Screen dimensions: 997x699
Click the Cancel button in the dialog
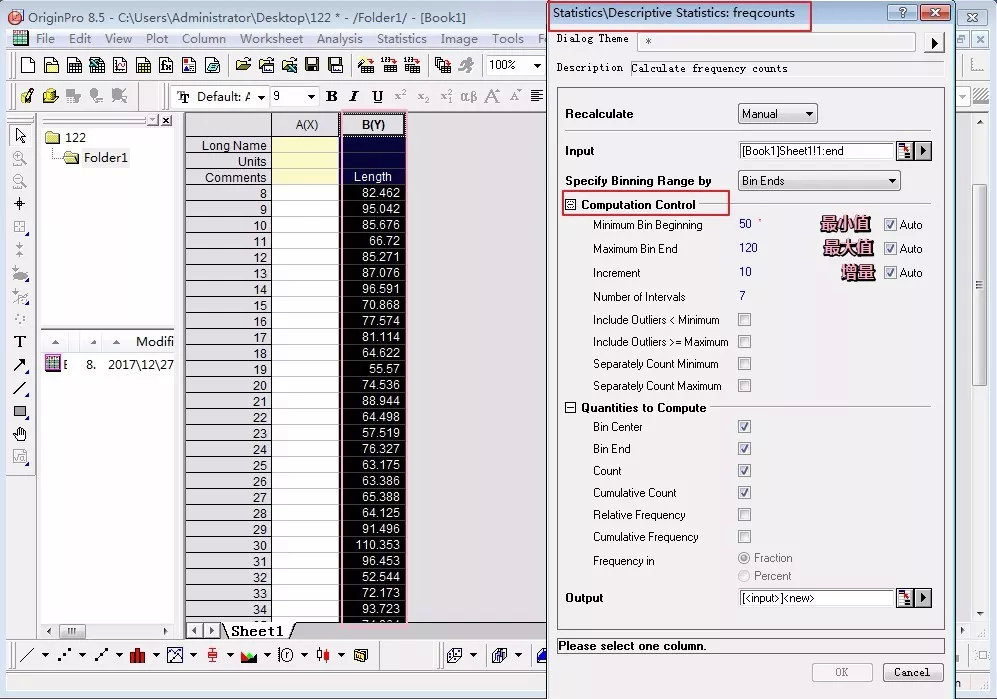[x=912, y=672]
